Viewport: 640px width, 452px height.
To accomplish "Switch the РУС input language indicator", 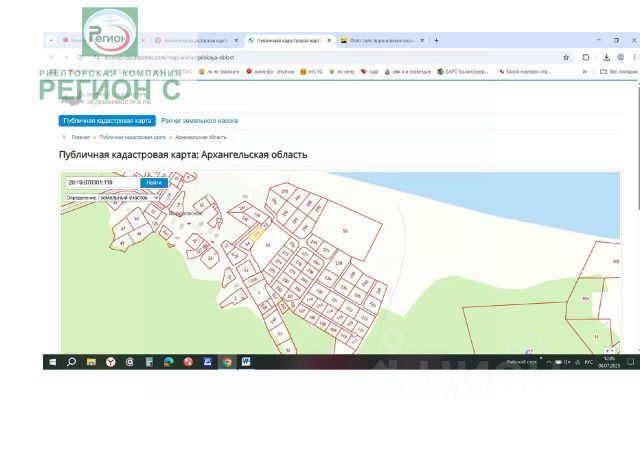I will pyautogui.click(x=589, y=362).
